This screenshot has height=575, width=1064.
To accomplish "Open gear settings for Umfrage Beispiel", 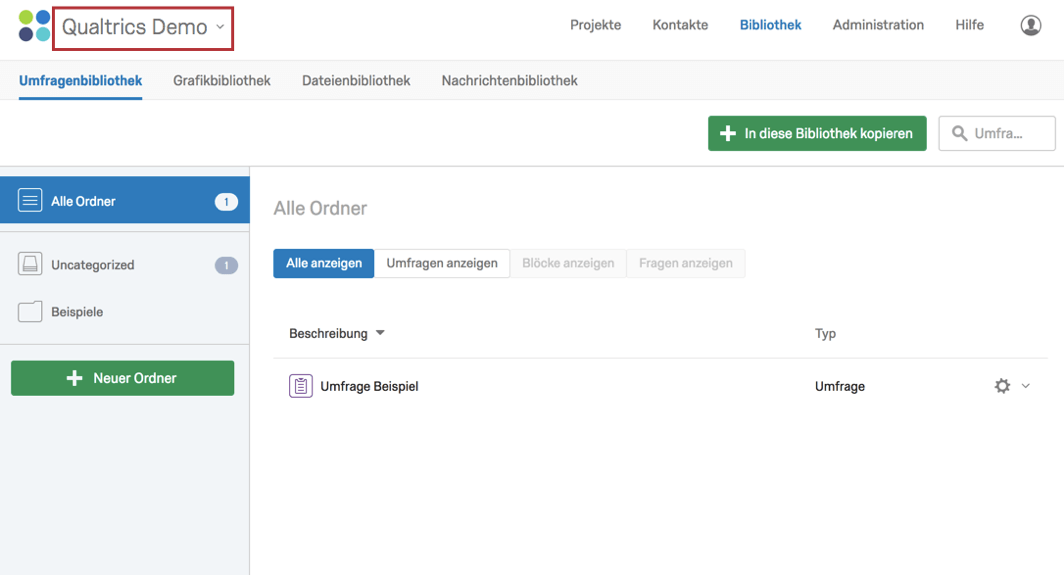I will [1002, 386].
